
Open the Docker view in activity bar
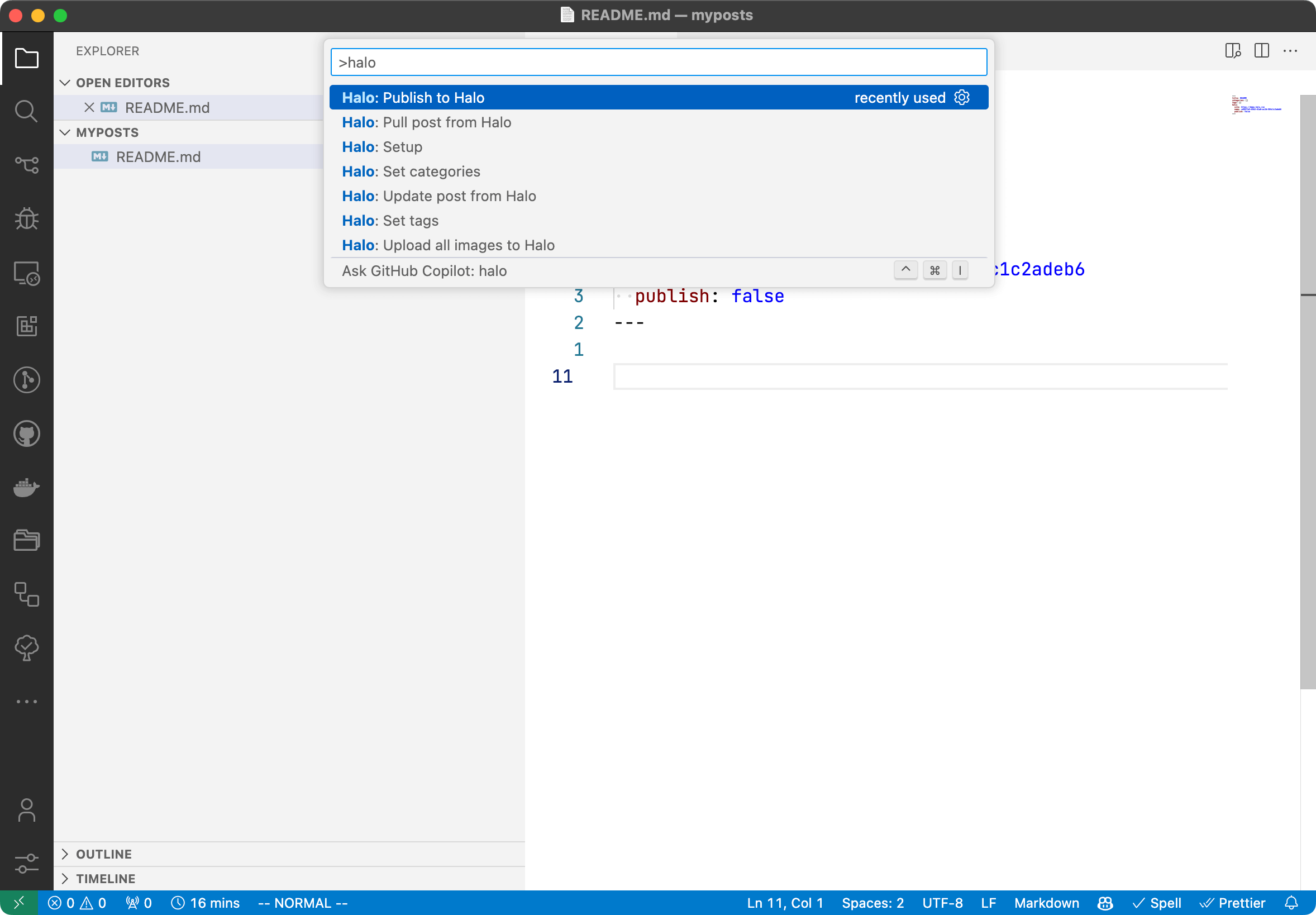pyautogui.click(x=26, y=487)
